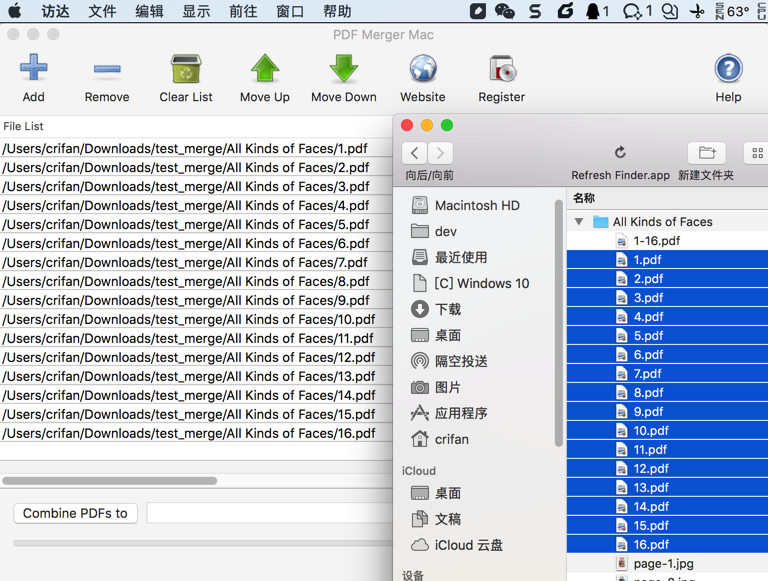This screenshot has width=768, height=581.
Task: Open 隔空投送 in Finder sidebar
Action: (449, 361)
